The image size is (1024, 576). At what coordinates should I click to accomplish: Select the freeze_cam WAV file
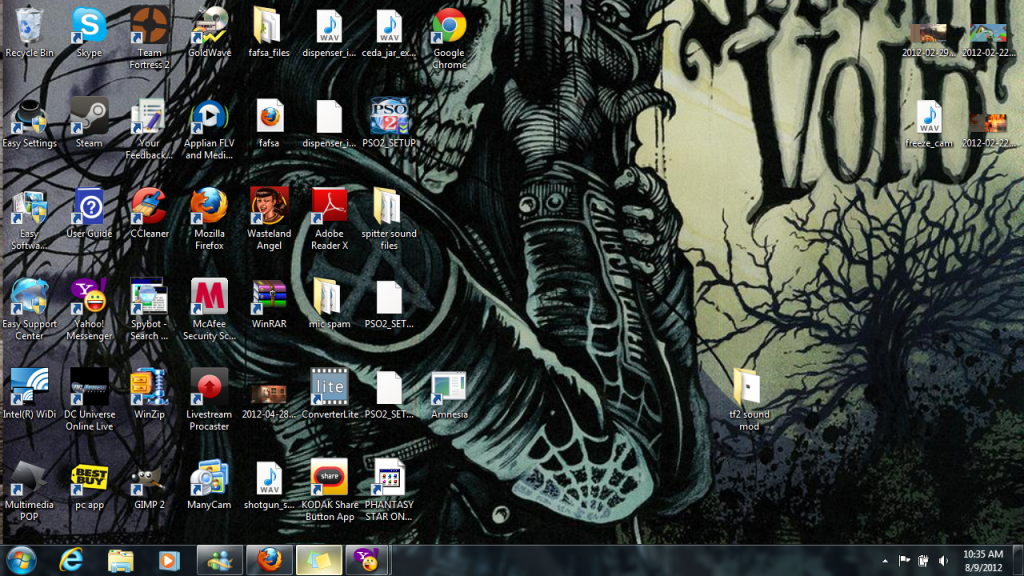tap(929, 123)
